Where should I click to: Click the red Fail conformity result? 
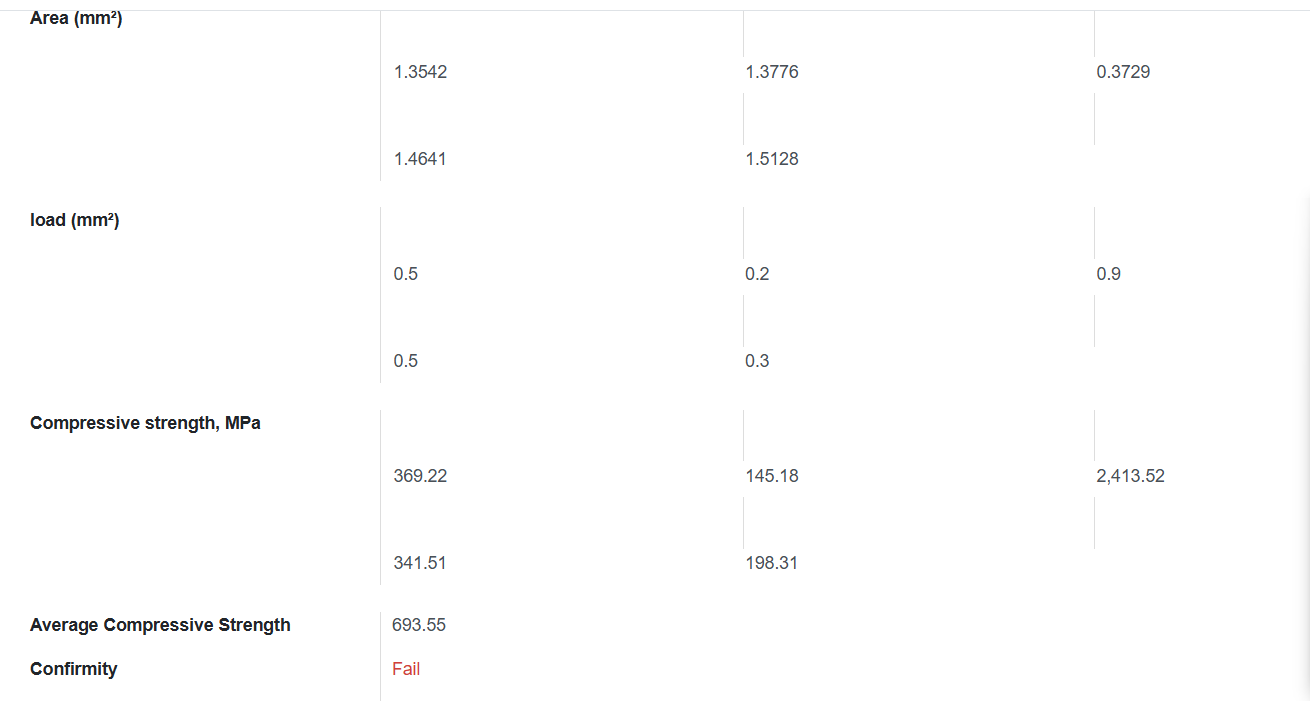coord(406,669)
